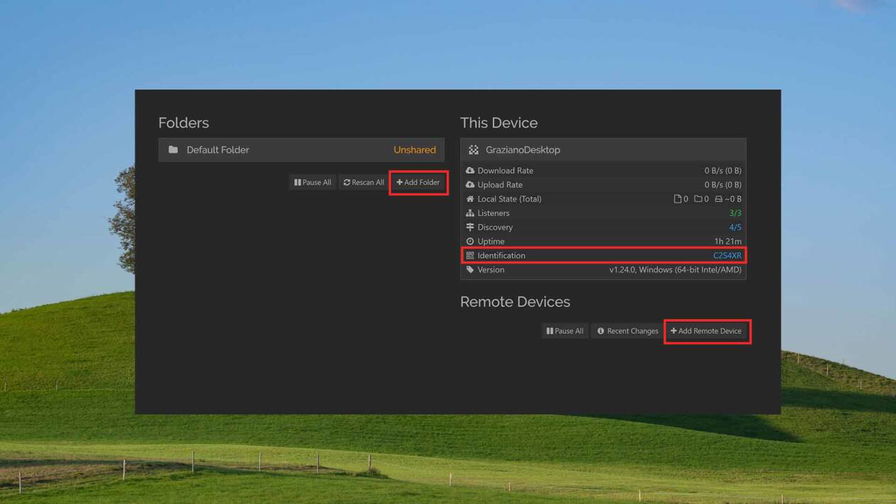Click the Discovery signpost icon
Viewport: 896px width, 504px height.
tap(470, 227)
